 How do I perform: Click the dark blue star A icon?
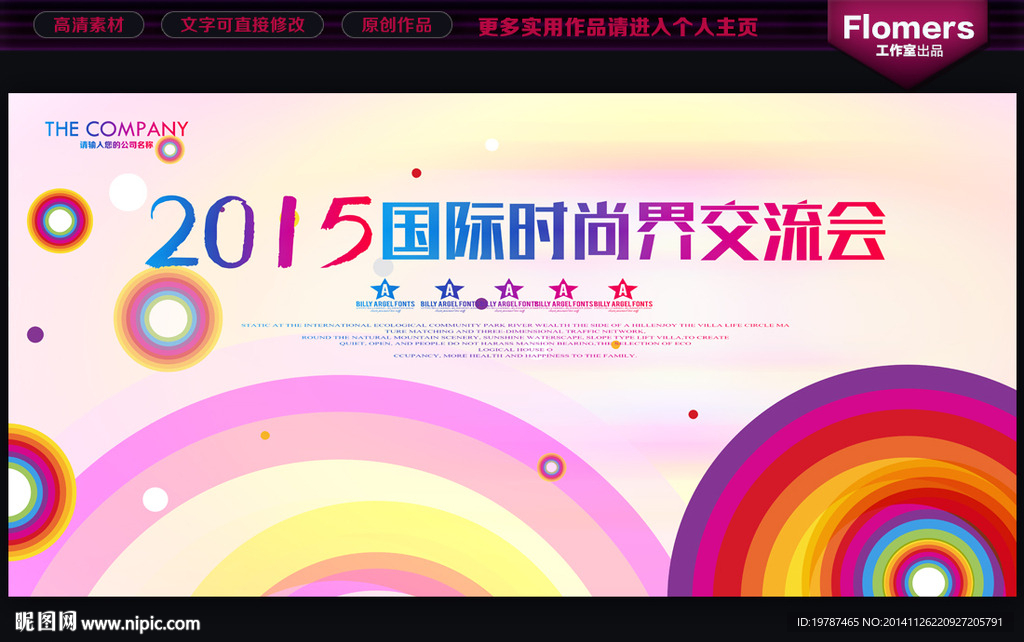click(x=449, y=289)
